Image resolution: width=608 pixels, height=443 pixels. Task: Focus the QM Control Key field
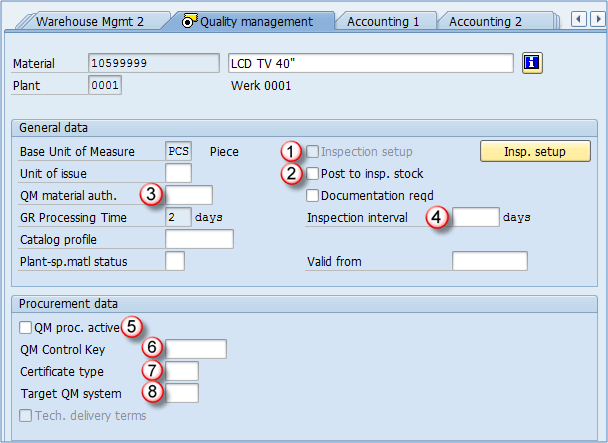(x=197, y=349)
